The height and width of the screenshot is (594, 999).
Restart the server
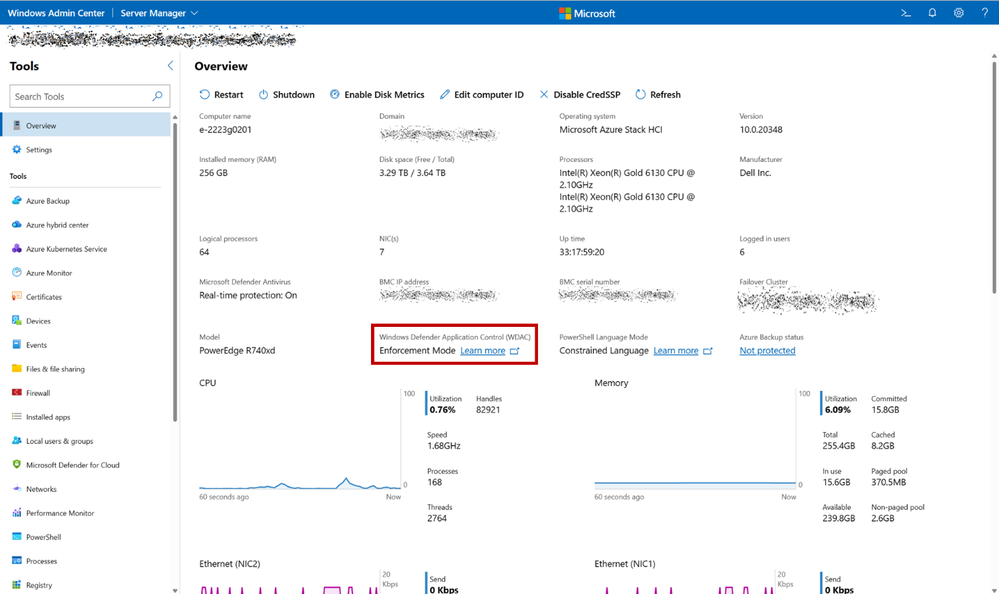pos(221,94)
